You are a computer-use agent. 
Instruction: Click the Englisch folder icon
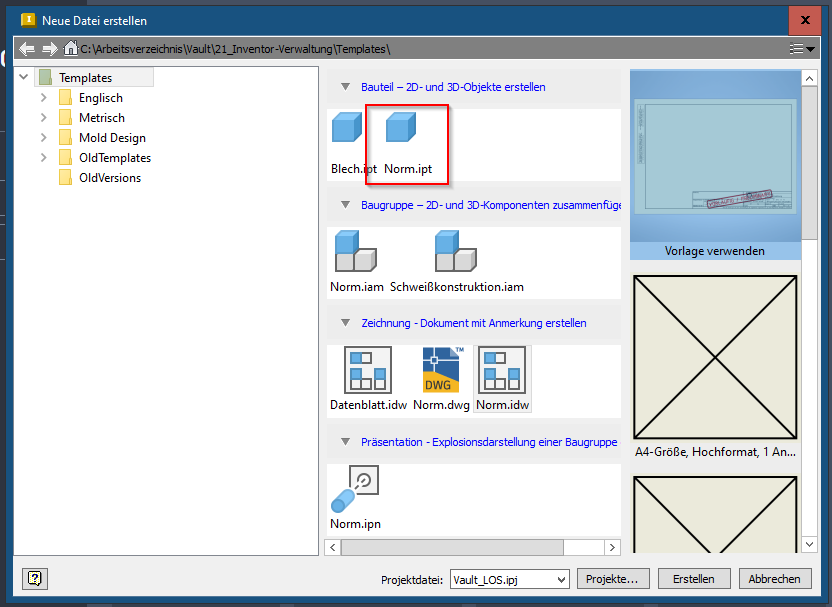pyautogui.click(x=65, y=98)
